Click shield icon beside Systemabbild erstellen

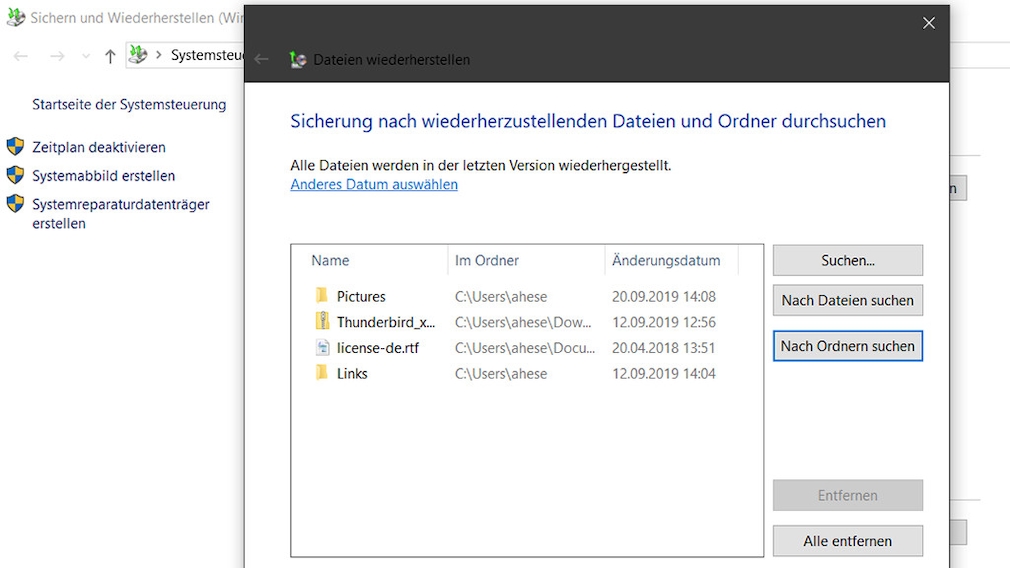[15, 175]
